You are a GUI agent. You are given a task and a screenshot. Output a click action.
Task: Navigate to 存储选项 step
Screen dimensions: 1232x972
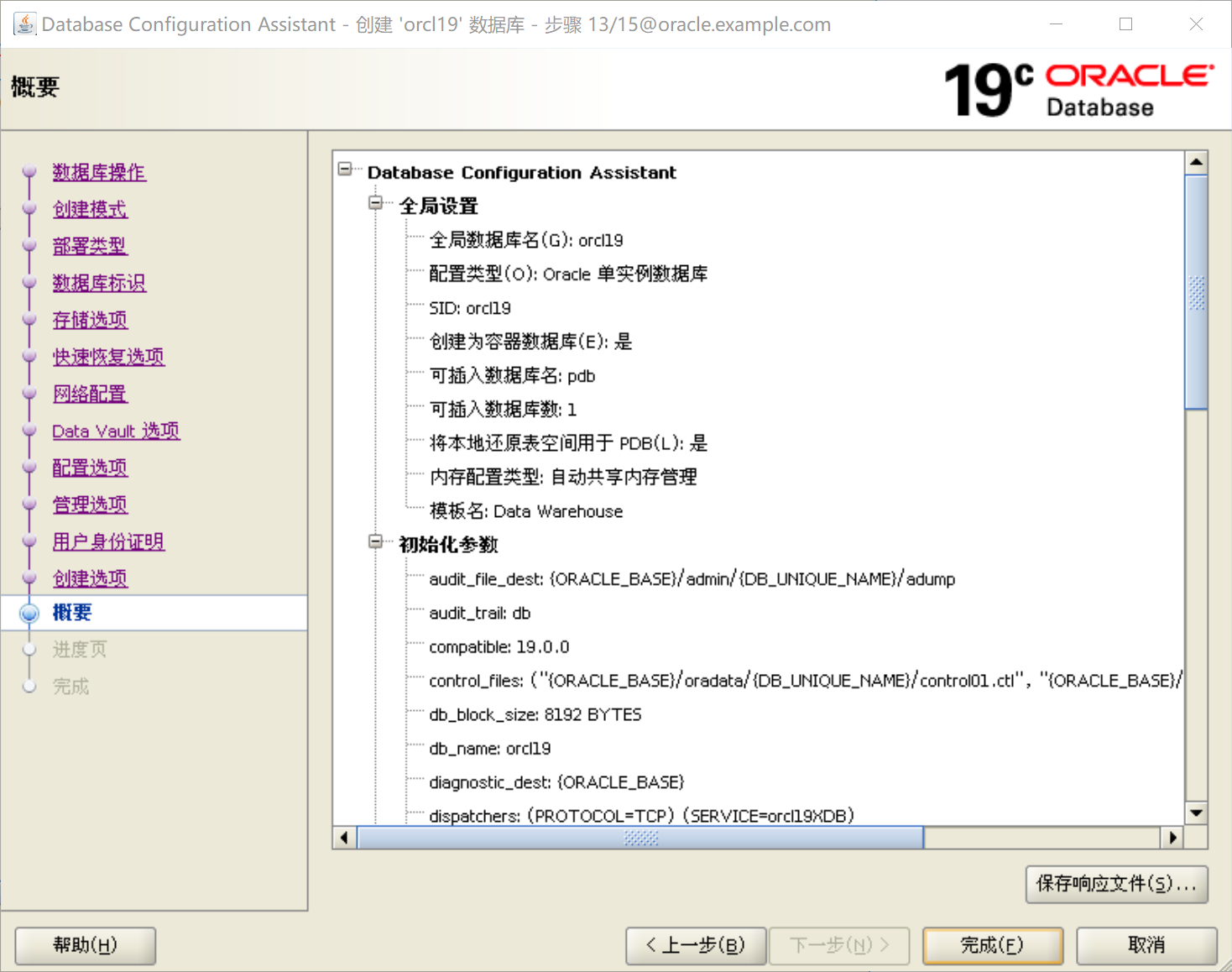click(x=90, y=320)
